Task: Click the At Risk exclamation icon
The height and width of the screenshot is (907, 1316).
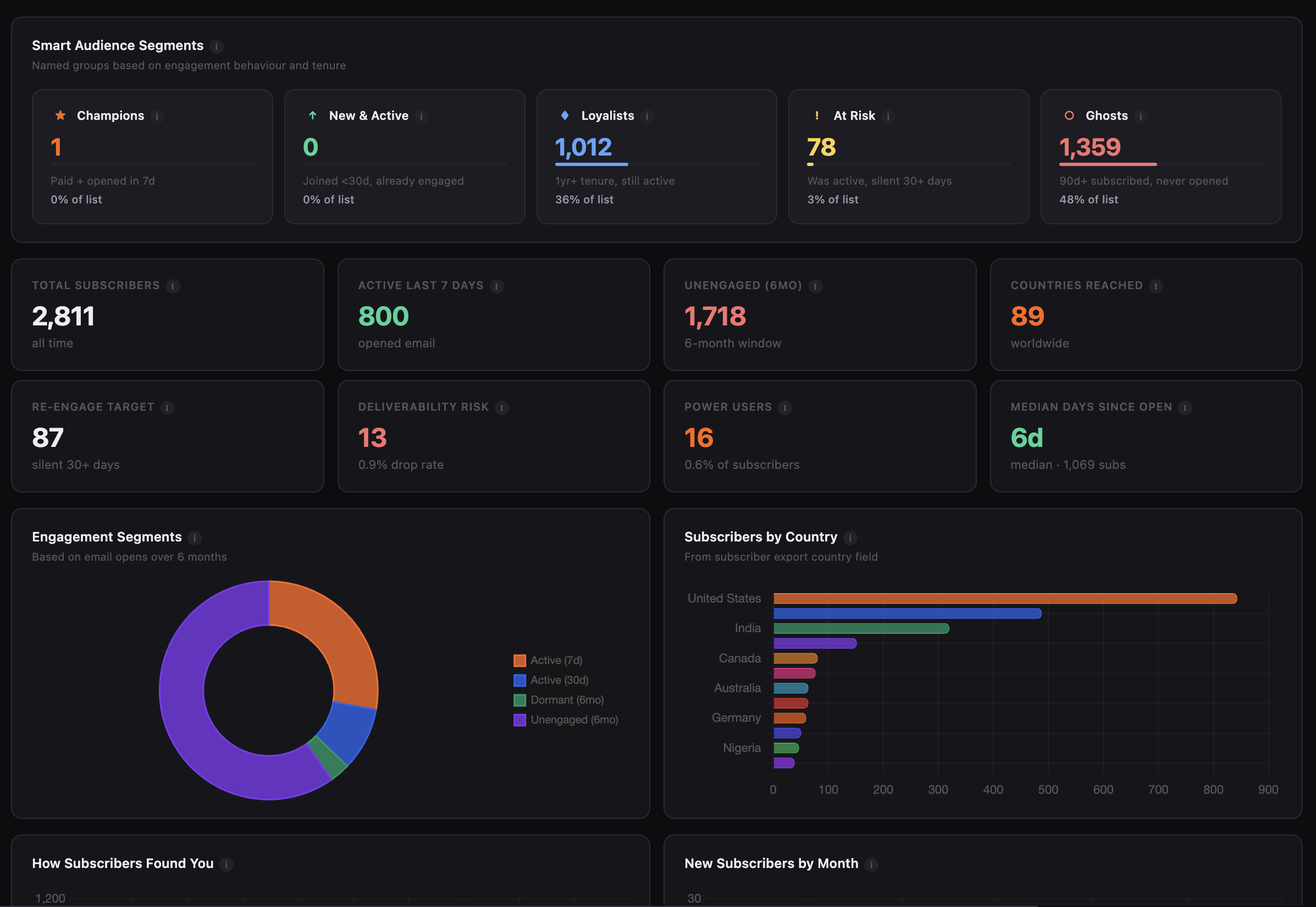Action: click(817, 115)
